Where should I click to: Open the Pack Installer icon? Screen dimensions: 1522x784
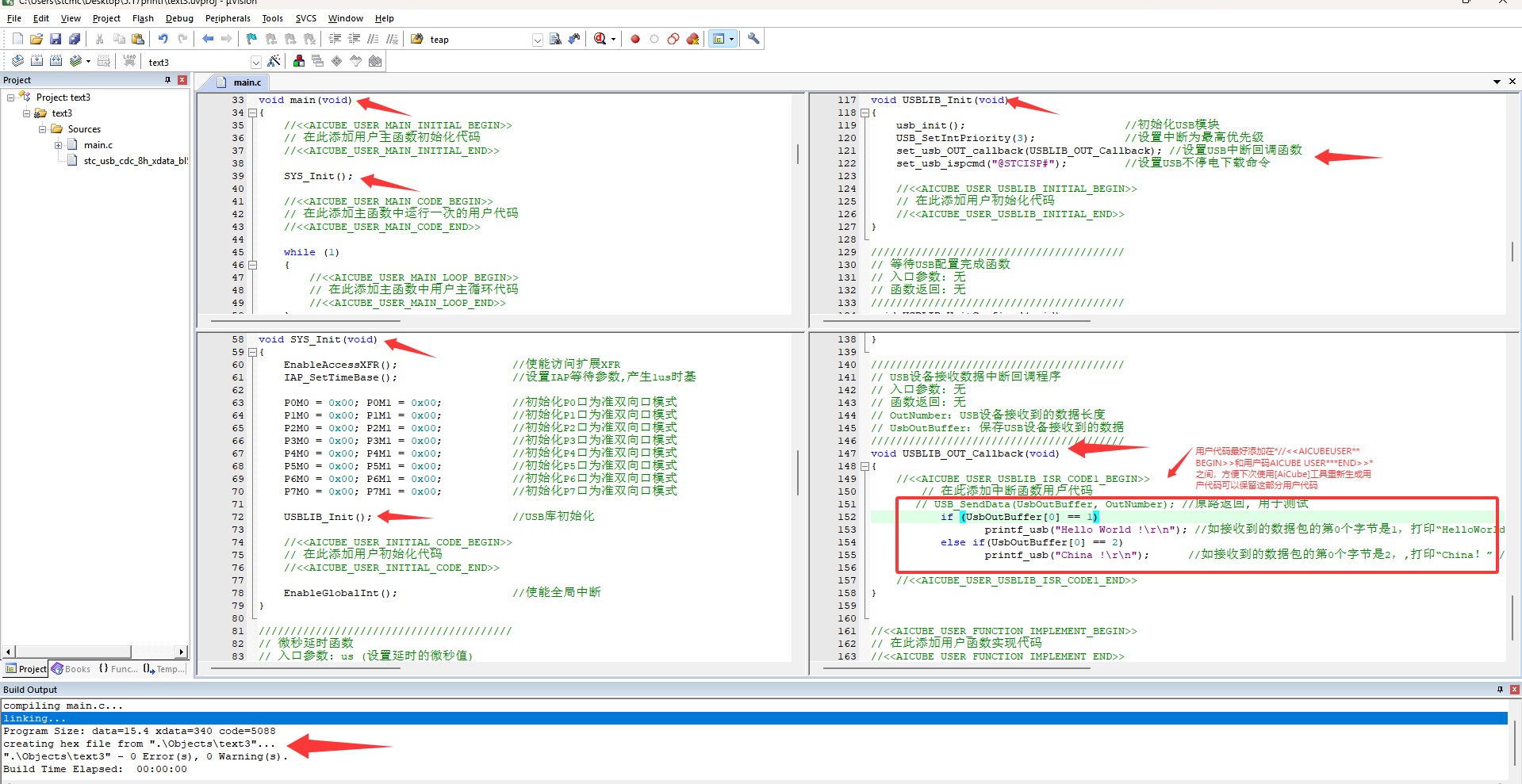(375, 61)
